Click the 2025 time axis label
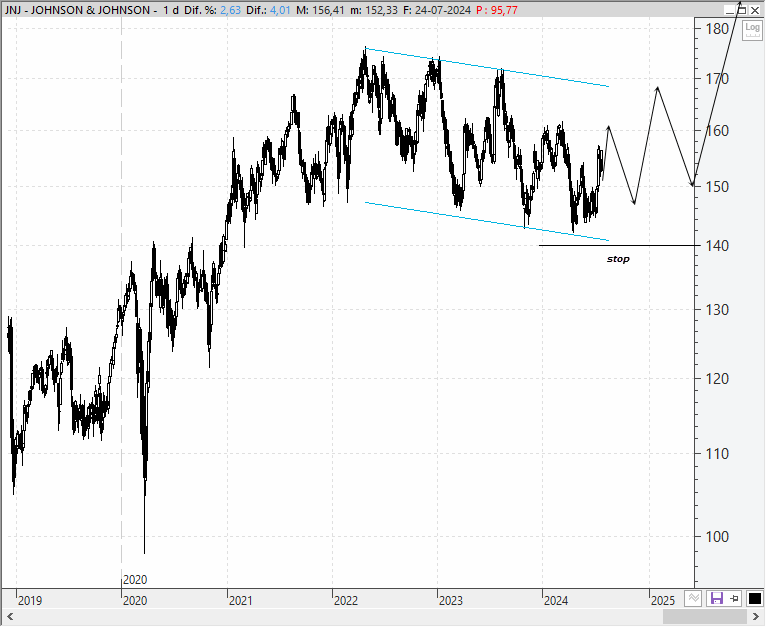Image resolution: width=766 pixels, height=627 pixels. coord(663,600)
